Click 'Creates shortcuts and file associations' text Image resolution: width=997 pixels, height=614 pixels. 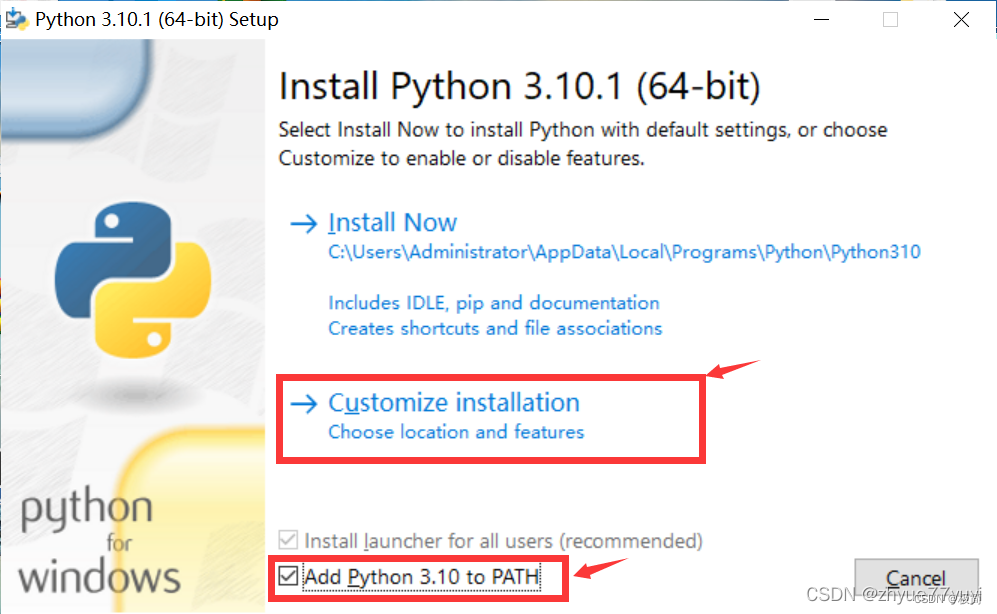click(x=495, y=329)
